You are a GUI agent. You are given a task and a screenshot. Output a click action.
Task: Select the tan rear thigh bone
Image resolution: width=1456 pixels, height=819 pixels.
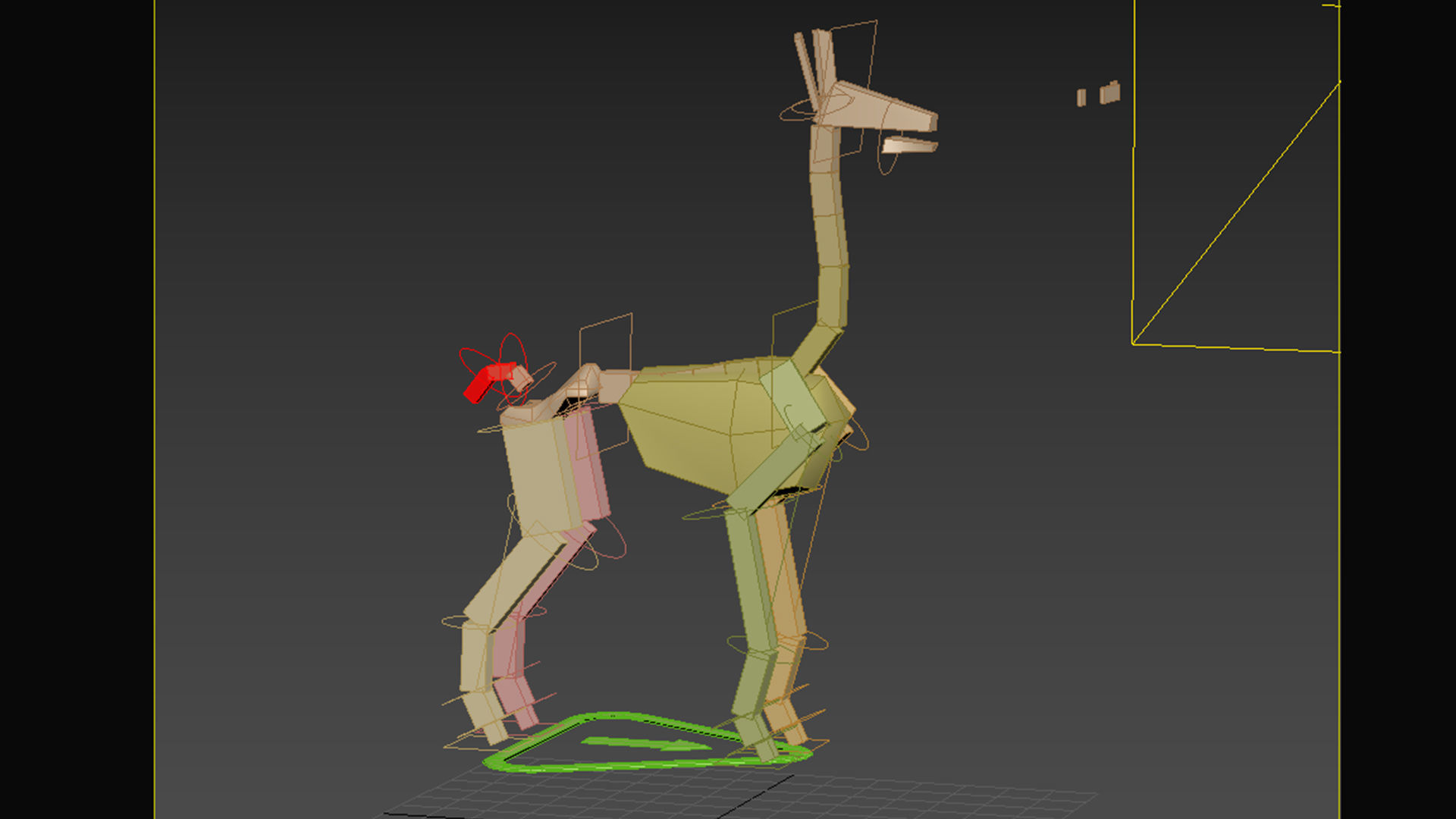pos(542,478)
